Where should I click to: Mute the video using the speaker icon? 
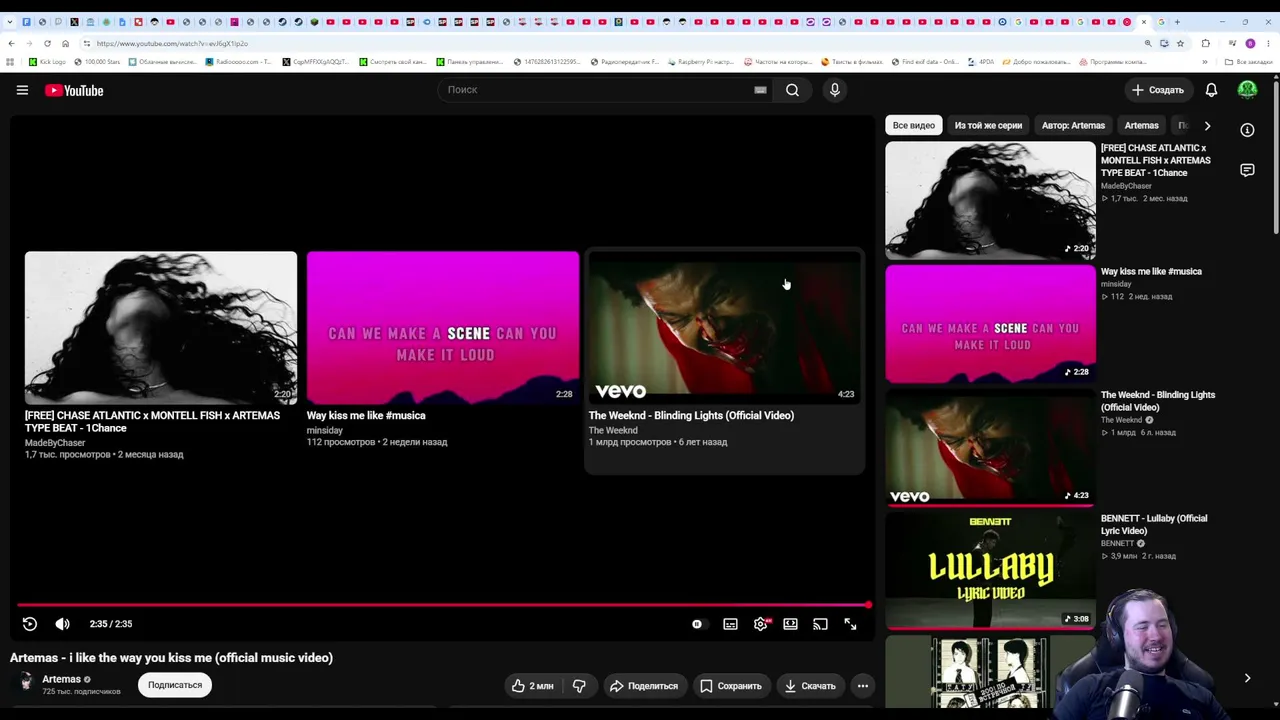point(62,624)
